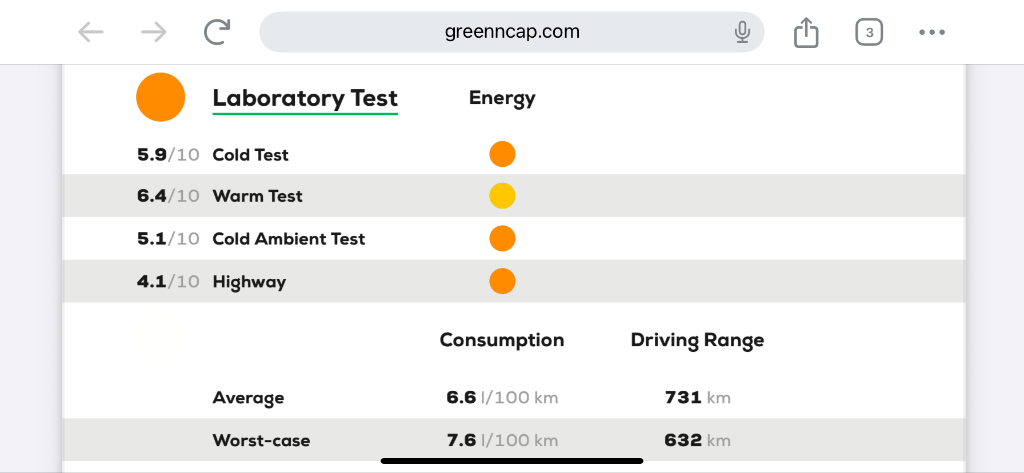The width and height of the screenshot is (1024, 473).
Task: Open the share sheet icon
Action: coord(806,32)
